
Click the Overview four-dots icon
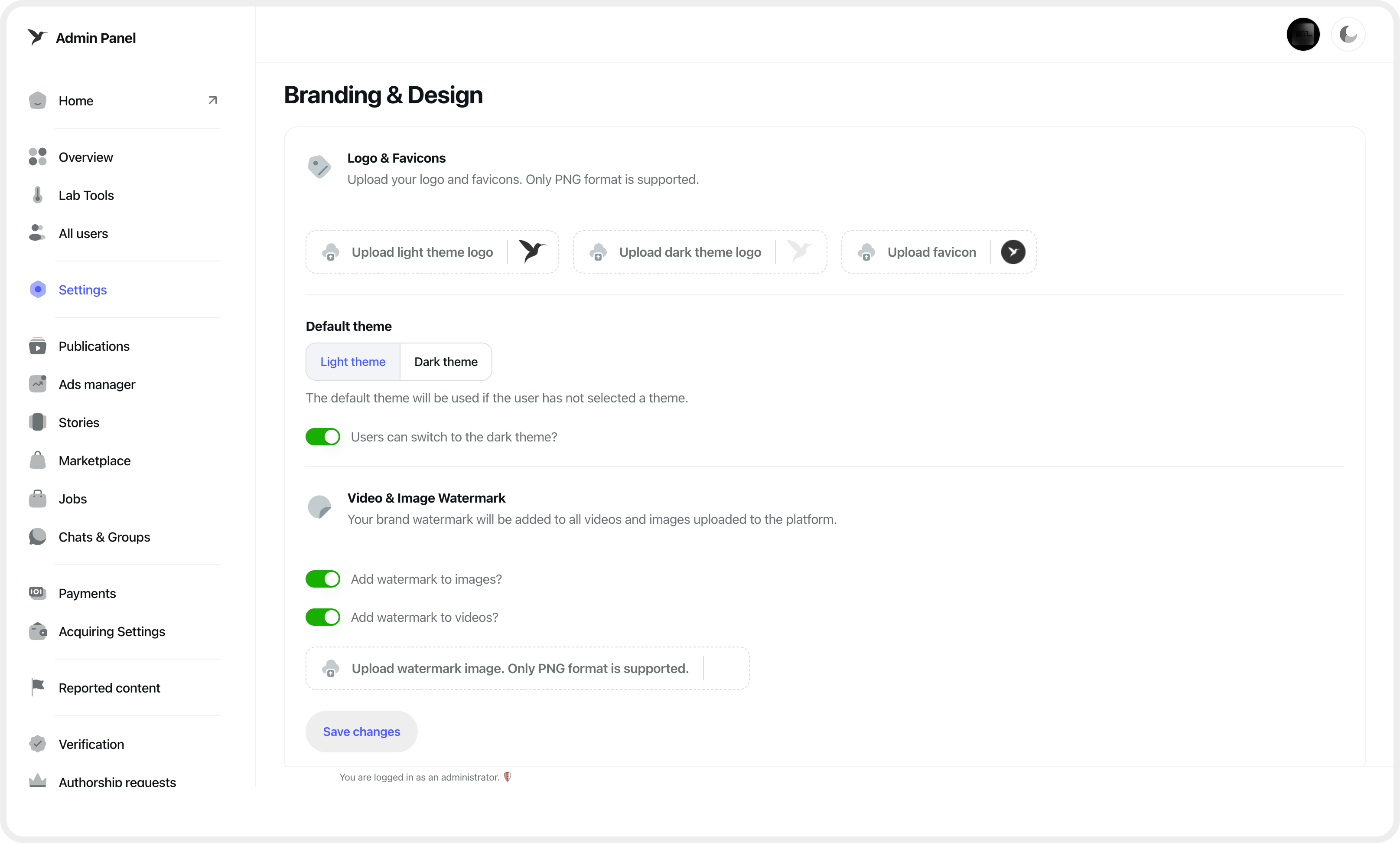coord(37,157)
